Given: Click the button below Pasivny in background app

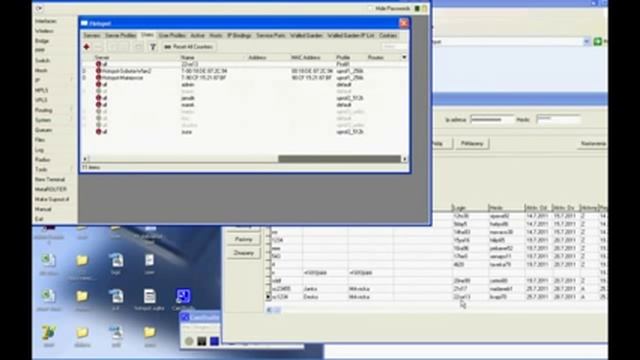Looking at the screenshot, I should tap(244, 253).
